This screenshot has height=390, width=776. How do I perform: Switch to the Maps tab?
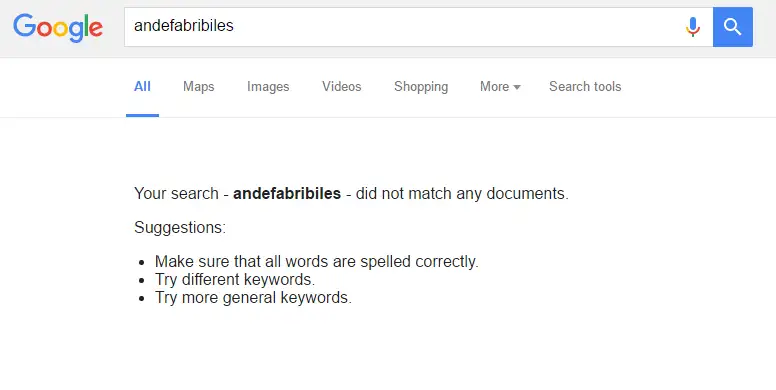[198, 87]
